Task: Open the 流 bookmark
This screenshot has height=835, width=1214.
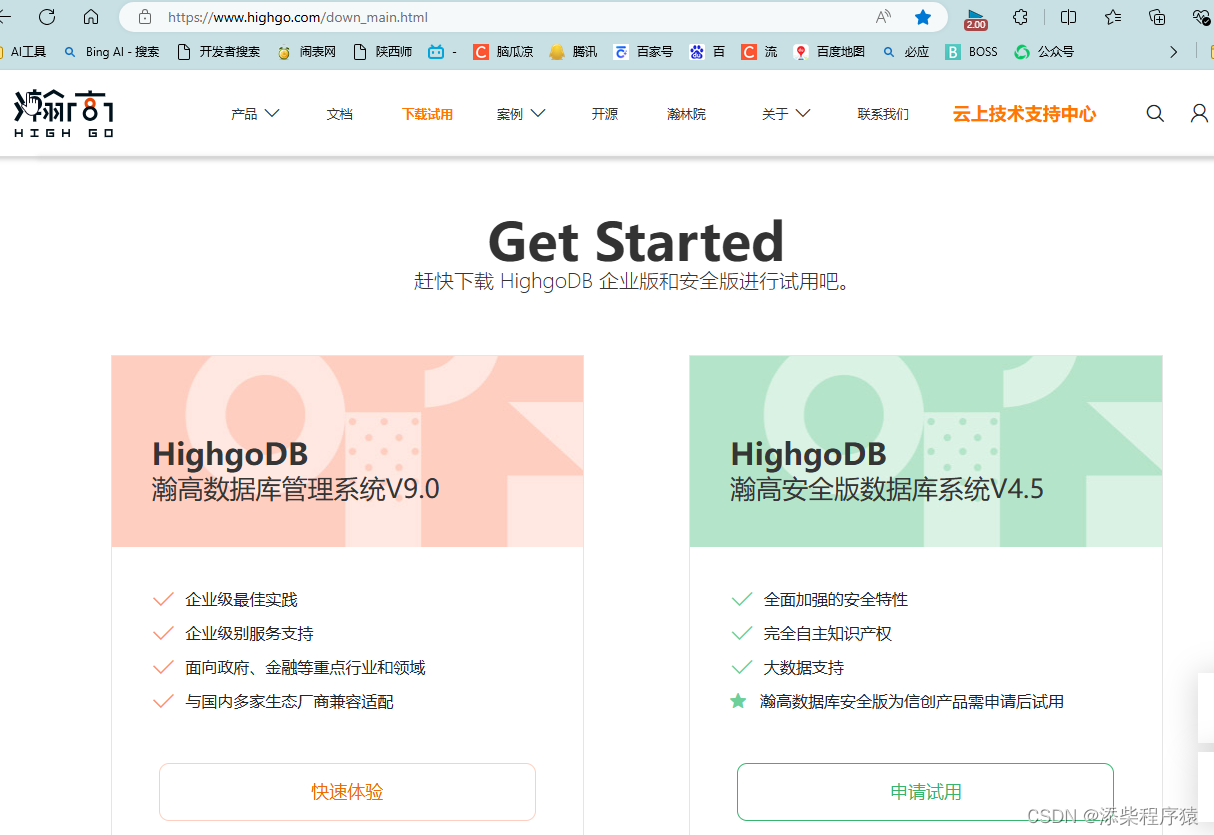Action: 759,52
